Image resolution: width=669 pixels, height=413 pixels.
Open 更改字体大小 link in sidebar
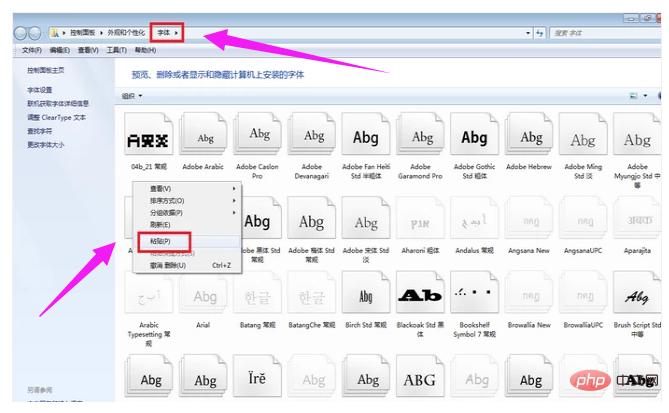point(46,145)
